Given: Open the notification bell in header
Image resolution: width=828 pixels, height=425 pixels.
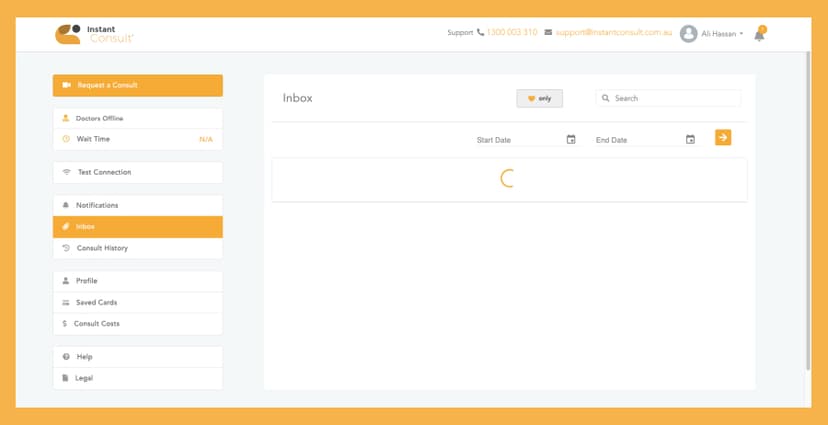Looking at the screenshot, I should (x=759, y=34).
